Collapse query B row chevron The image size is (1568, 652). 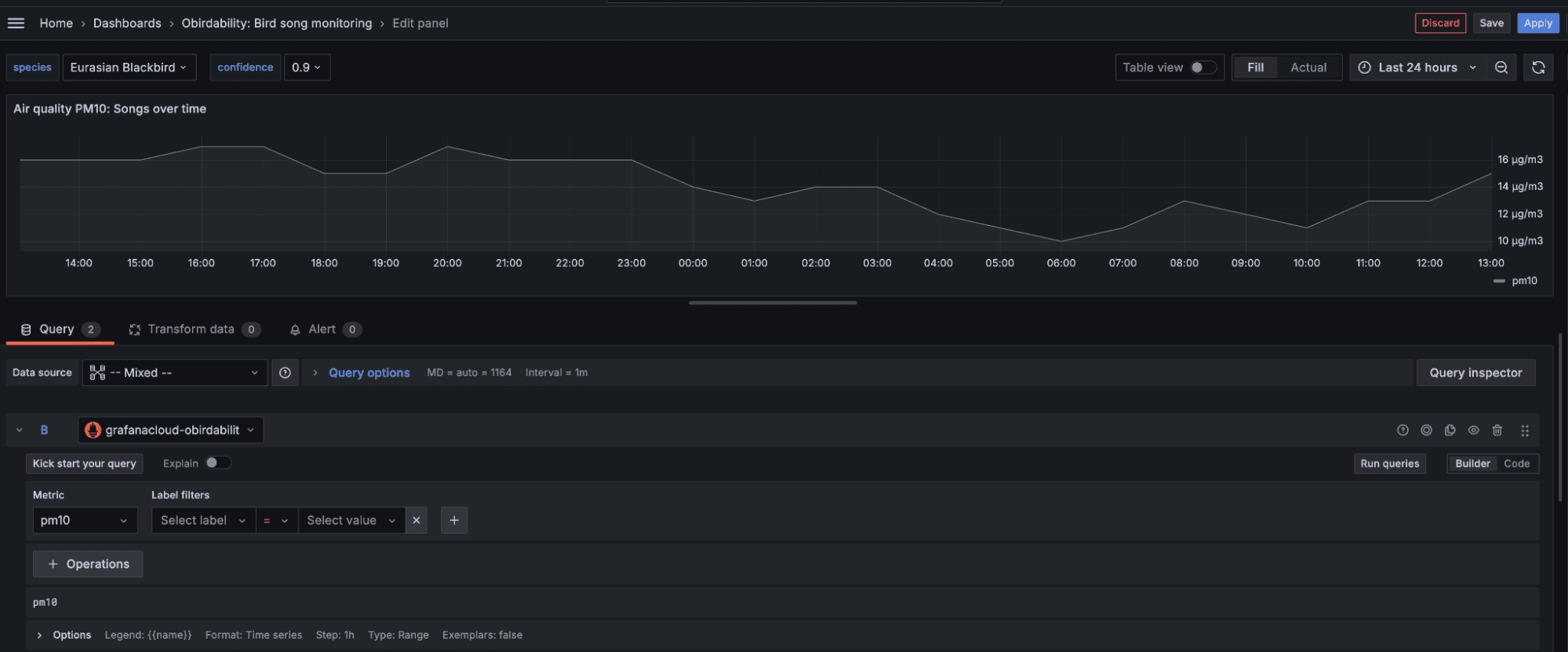pyautogui.click(x=20, y=430)
